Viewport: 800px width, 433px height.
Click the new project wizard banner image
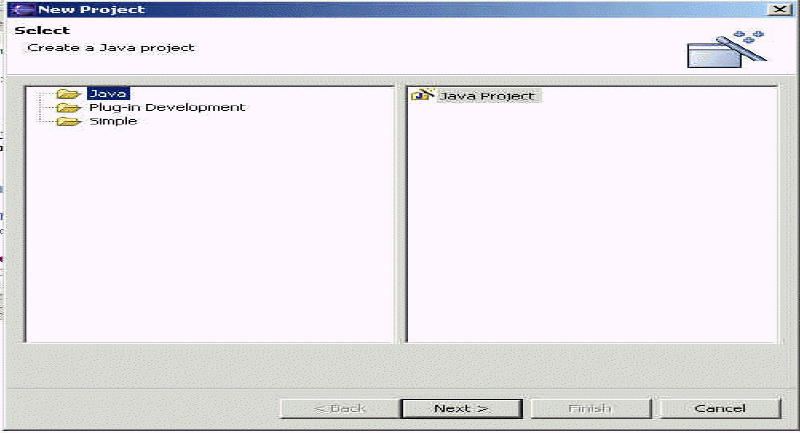click(x=726, y=49)
